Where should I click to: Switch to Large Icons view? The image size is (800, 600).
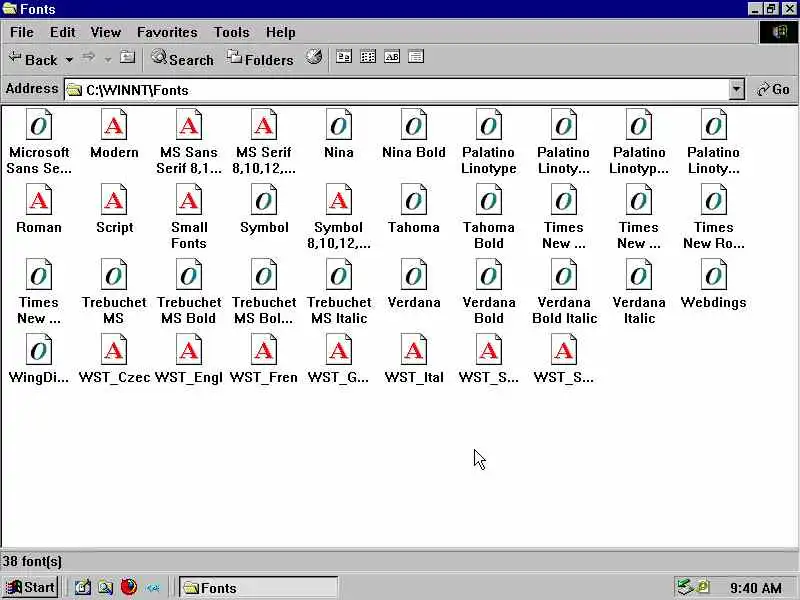click(x=344, y=57)
